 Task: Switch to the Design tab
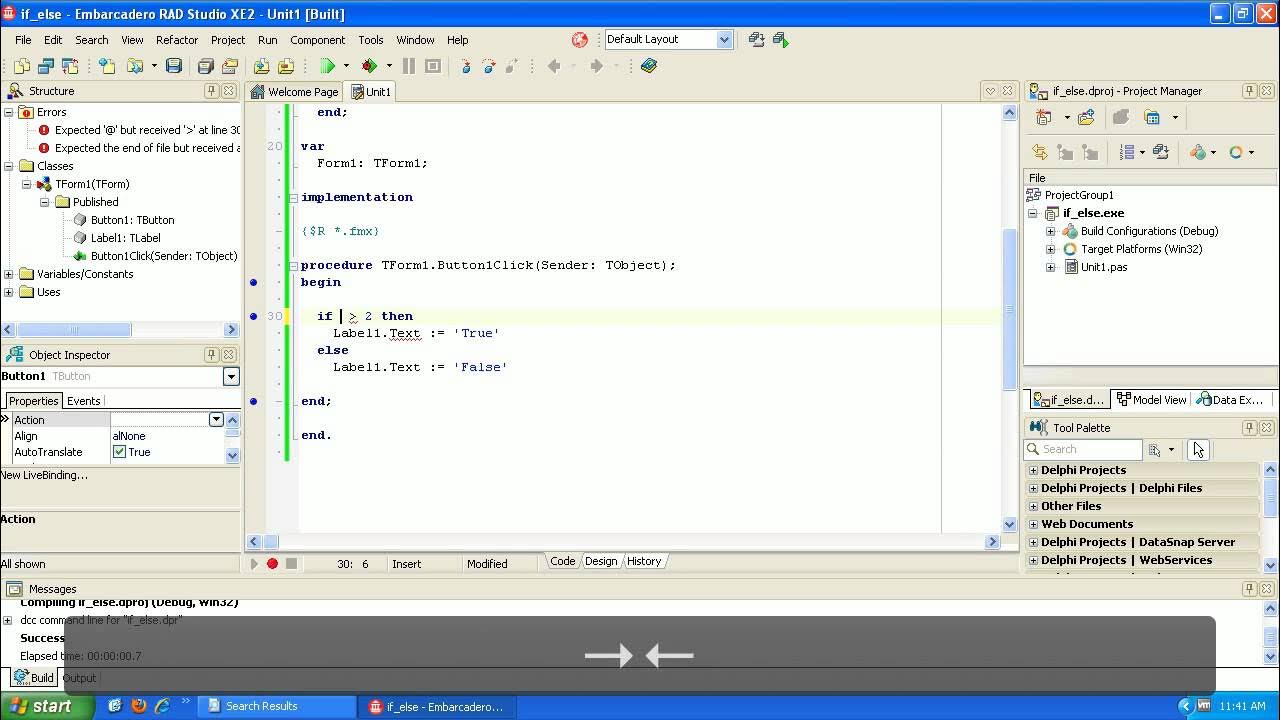click(x=601, y=561)
